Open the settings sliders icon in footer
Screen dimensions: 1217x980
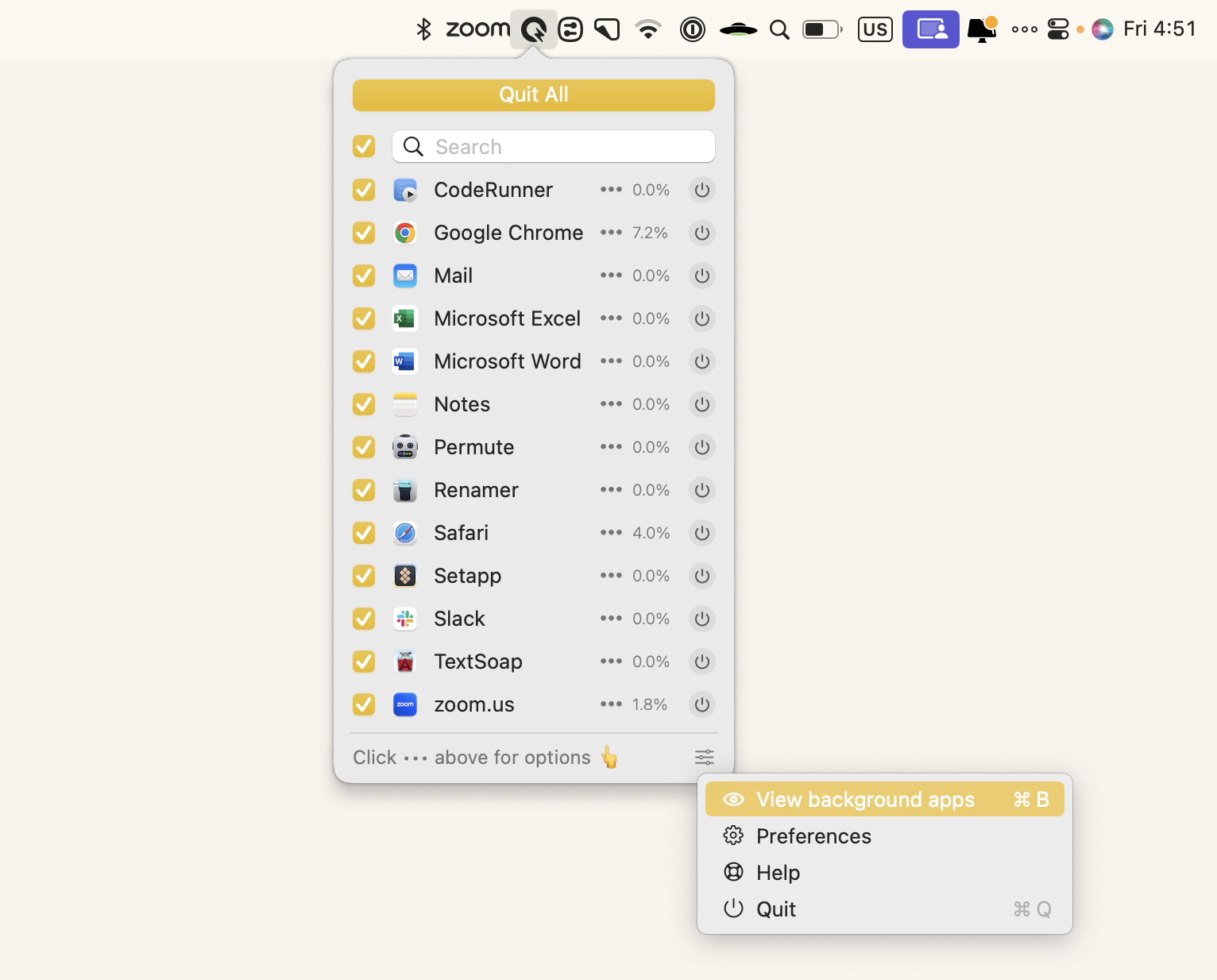(704, 758)
